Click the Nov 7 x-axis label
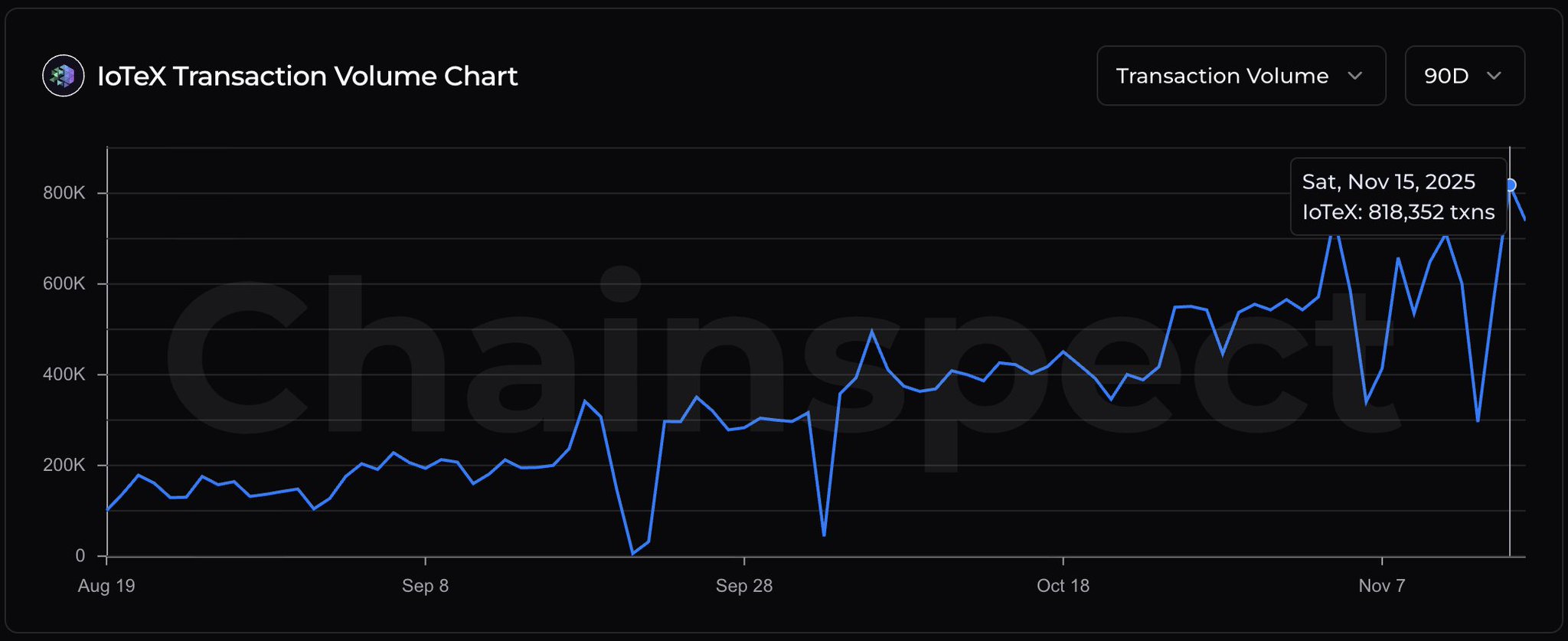1568x641 pixels. (x=1381, y=586)
